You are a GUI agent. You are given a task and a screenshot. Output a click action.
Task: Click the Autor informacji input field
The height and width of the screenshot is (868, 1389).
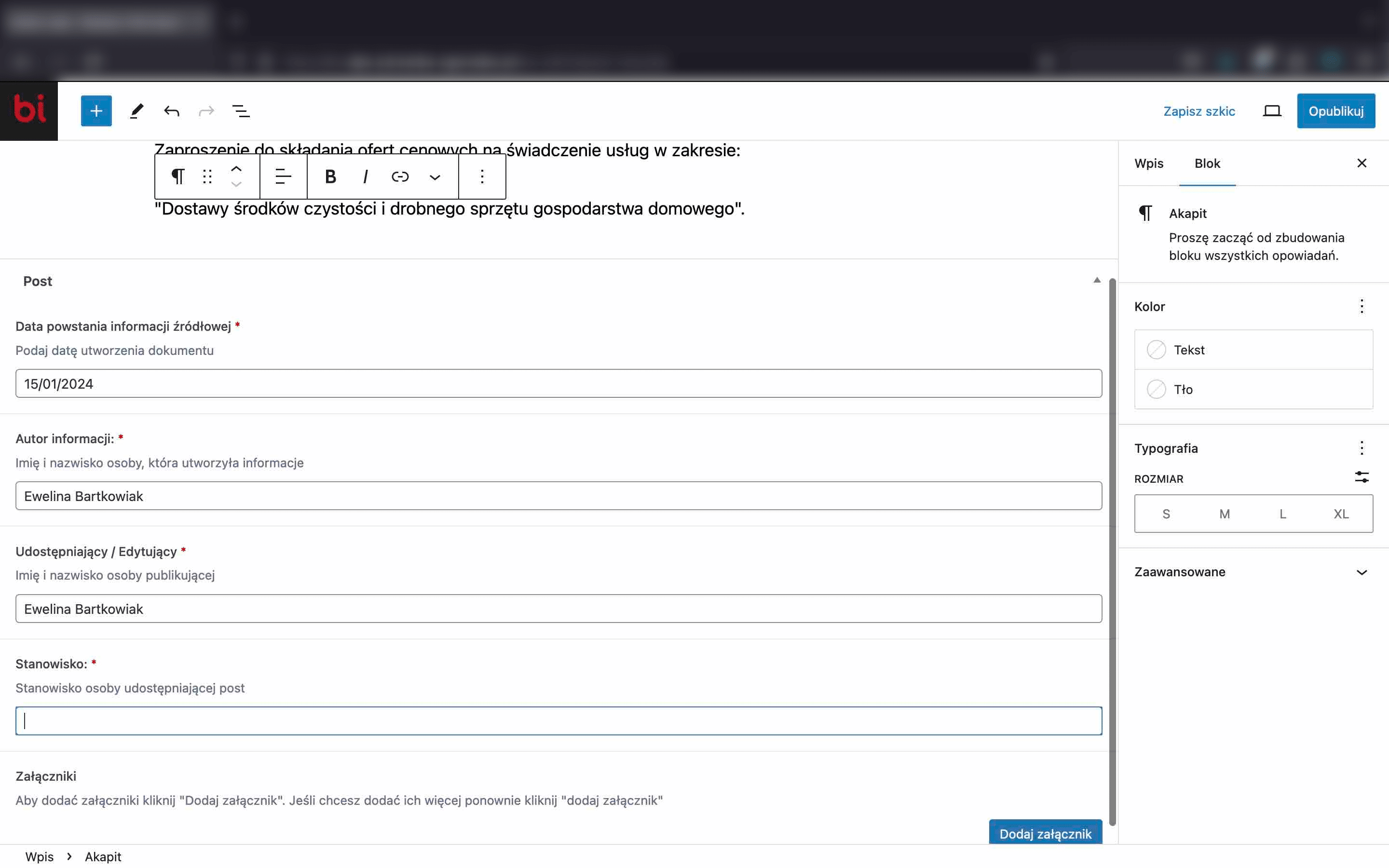click(x=558, y=496)
